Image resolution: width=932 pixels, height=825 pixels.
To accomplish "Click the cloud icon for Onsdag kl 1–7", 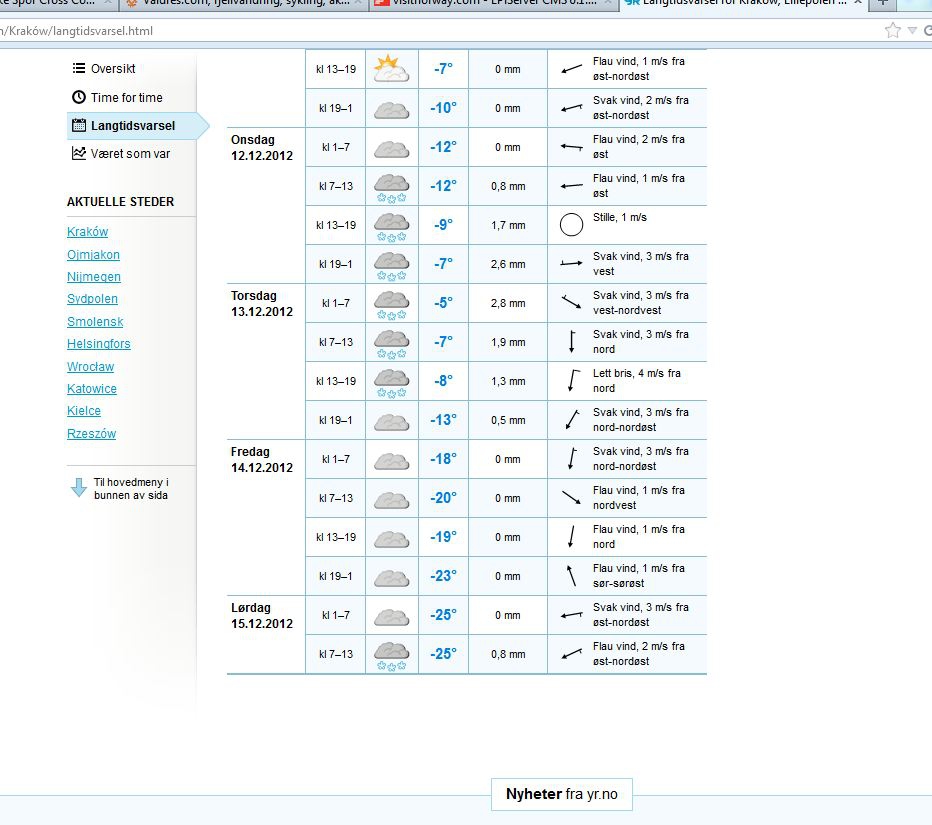I will click(391, 149).
